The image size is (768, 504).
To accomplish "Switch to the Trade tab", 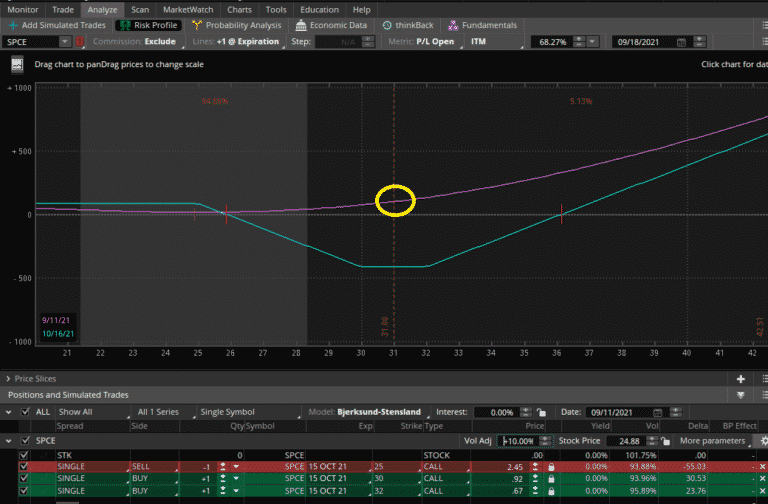I will (63, 9).
